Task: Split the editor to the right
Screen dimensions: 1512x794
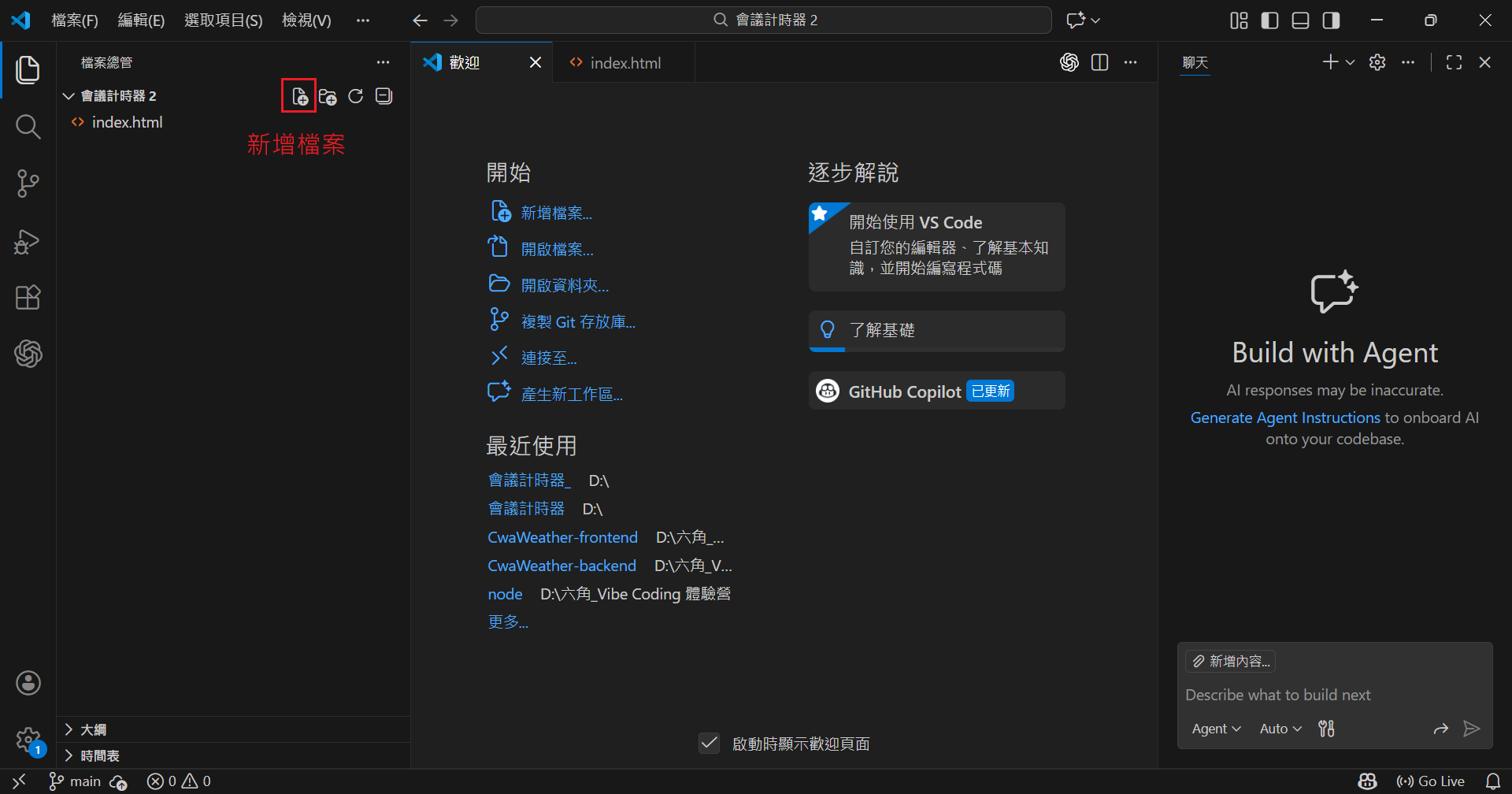Action: coord(1100,62)
